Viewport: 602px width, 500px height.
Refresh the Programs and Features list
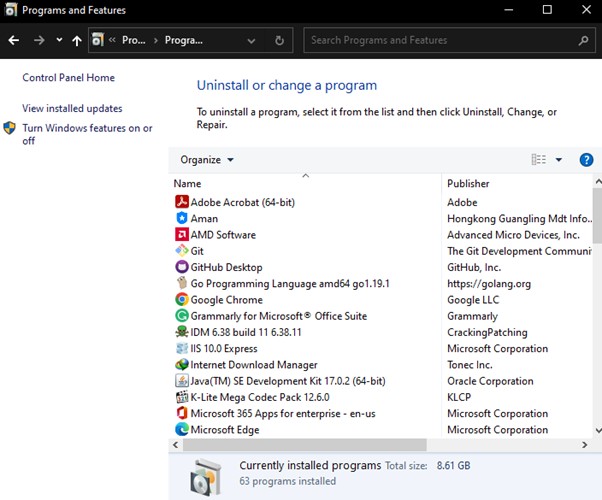[280, 40]
